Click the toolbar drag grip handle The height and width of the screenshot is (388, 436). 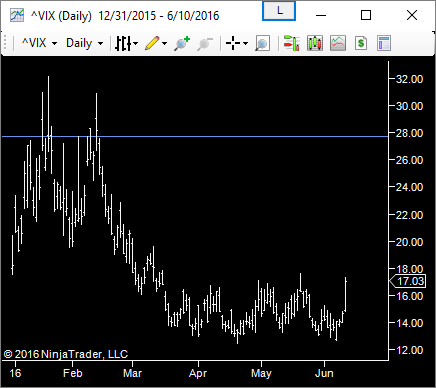(x=5, y=43)
